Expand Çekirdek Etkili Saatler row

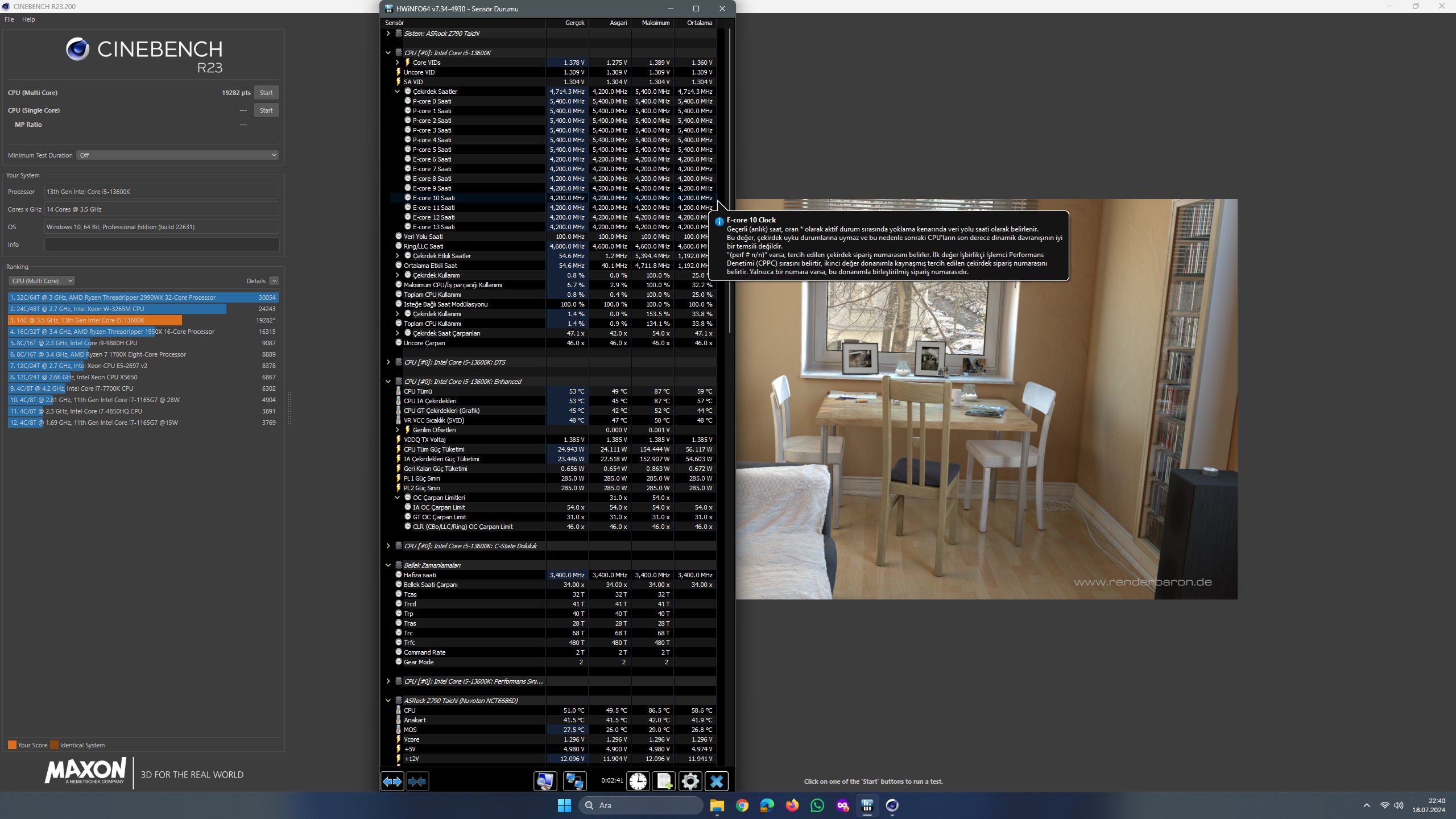point(398,256)
